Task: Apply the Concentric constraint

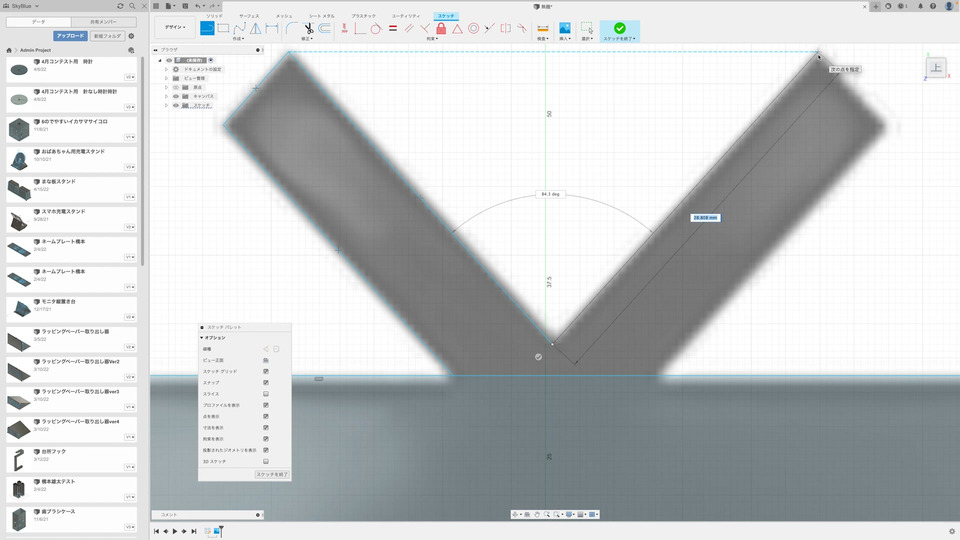Action: pyautogui.click(x=473, y=28)
